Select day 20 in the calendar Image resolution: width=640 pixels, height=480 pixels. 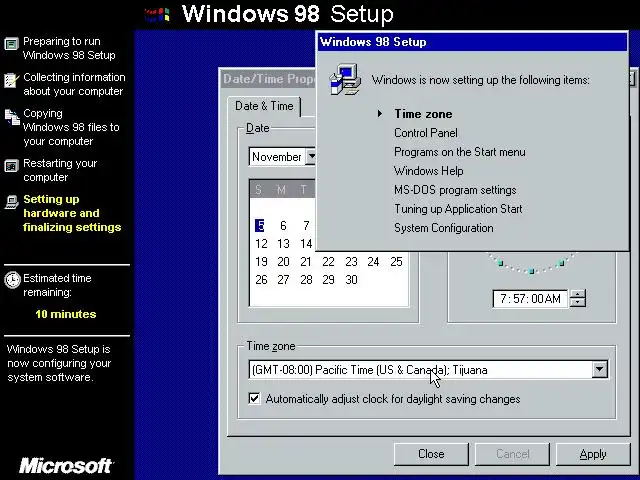coord(283,262)
